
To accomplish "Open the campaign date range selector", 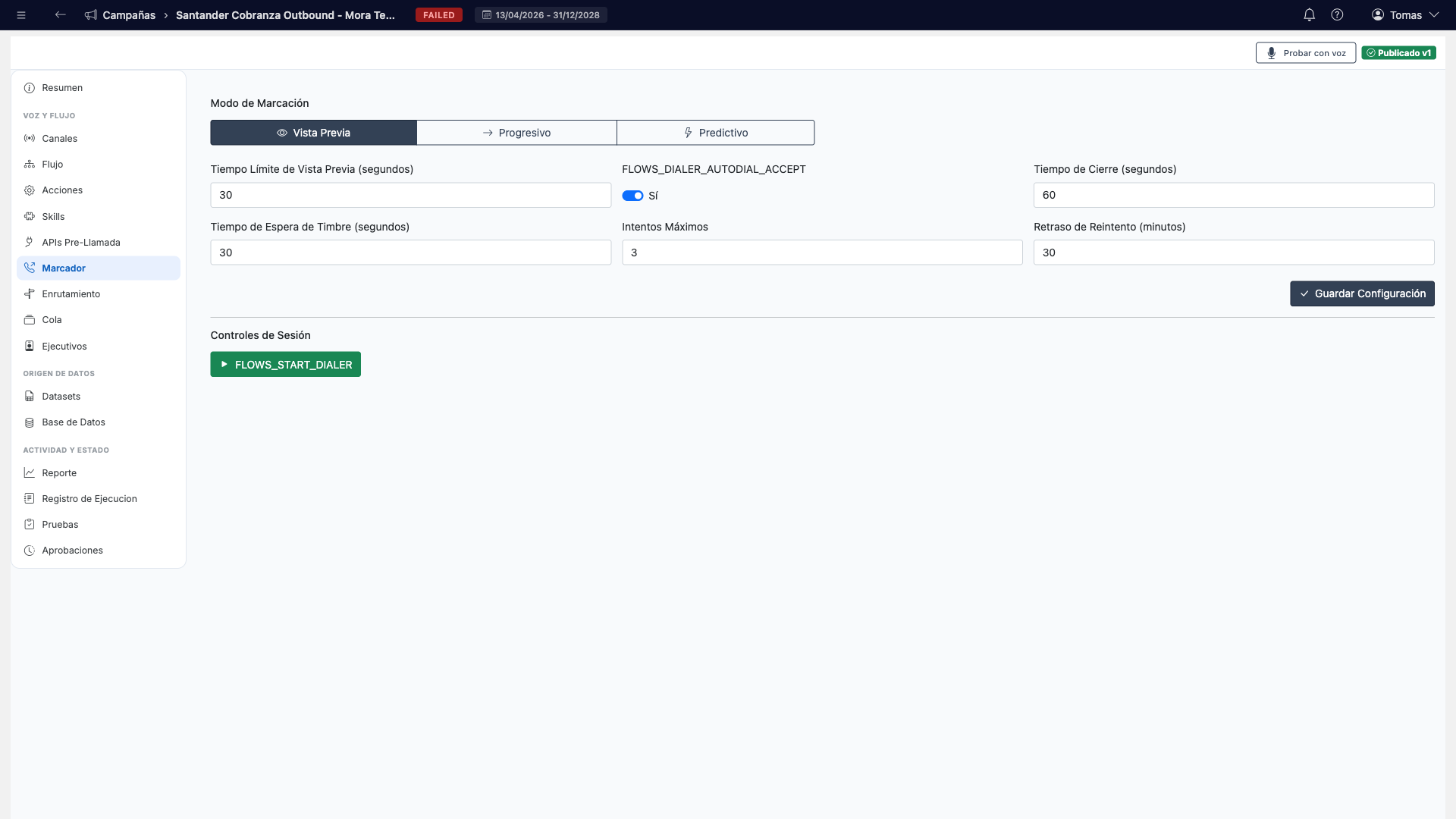I will click(x=541, y=15).
